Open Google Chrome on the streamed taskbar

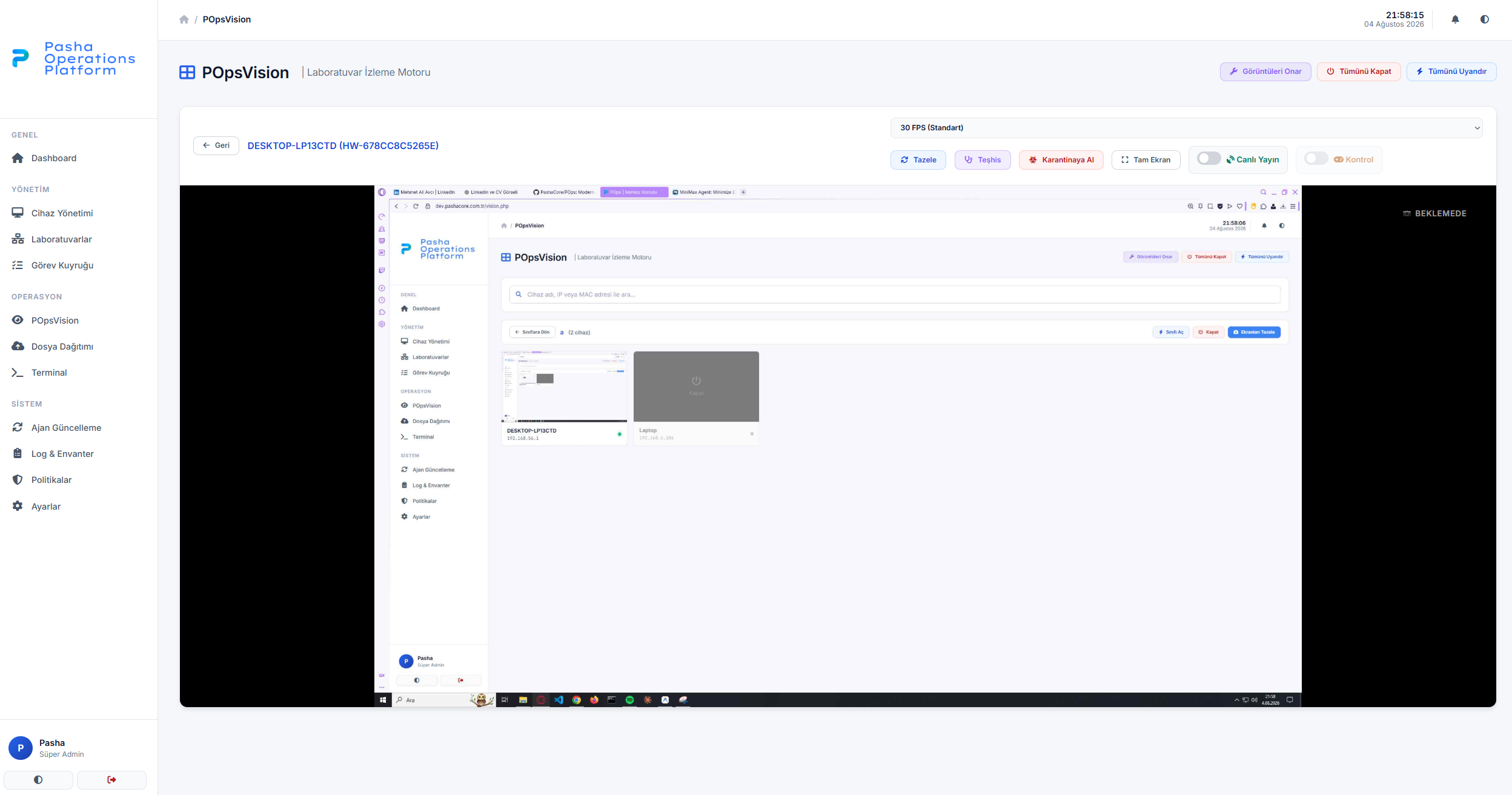click(577, 700)
